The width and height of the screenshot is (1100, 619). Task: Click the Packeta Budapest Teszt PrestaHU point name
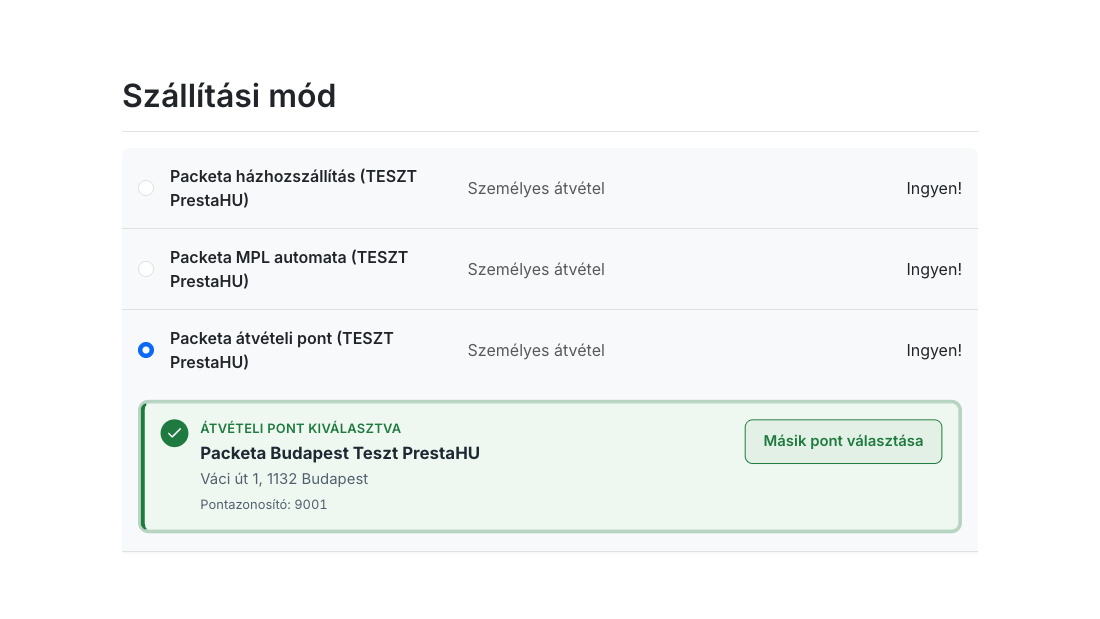[340, 453]
